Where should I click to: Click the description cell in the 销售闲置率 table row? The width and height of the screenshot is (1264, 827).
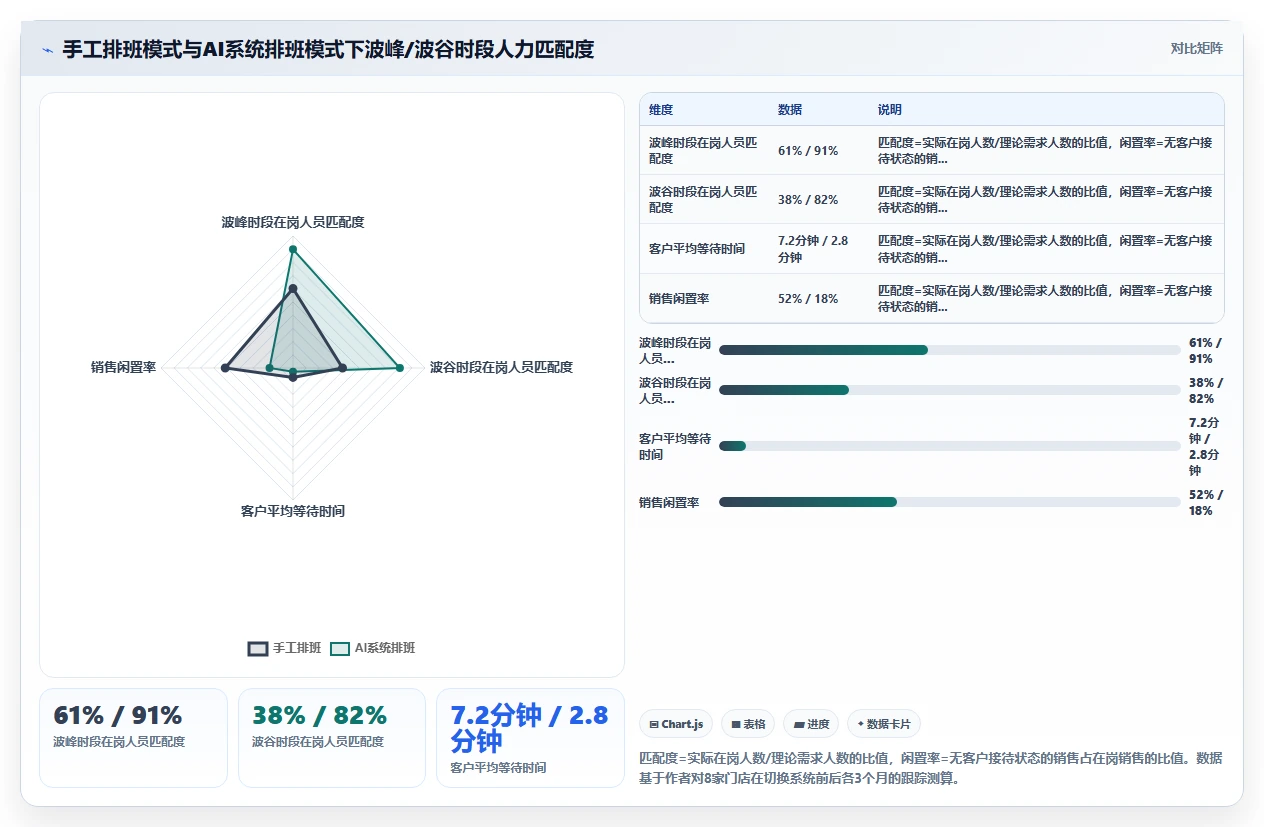[1045, 299]
